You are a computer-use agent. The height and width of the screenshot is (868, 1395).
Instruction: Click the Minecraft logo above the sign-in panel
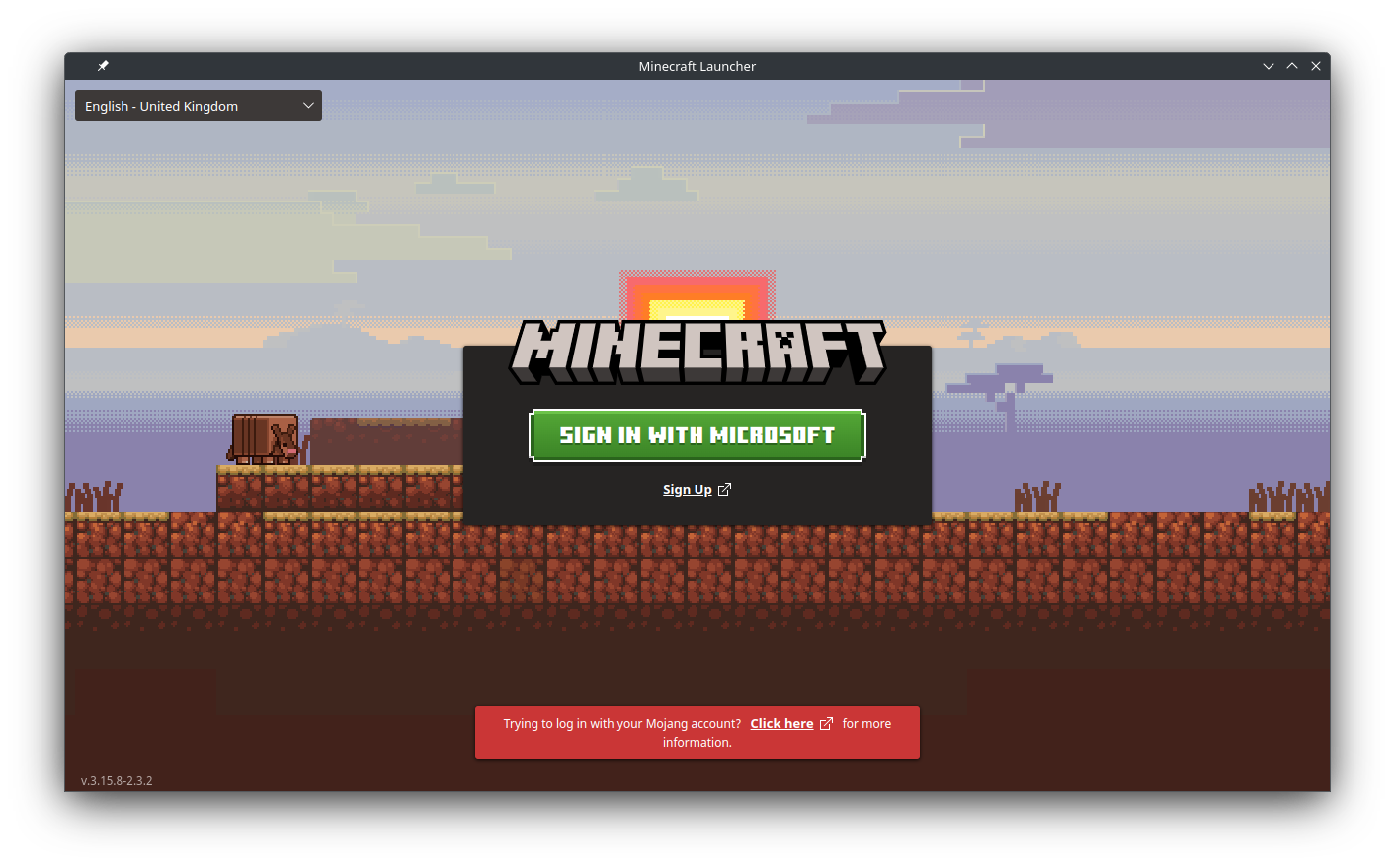tap(697, 352)
